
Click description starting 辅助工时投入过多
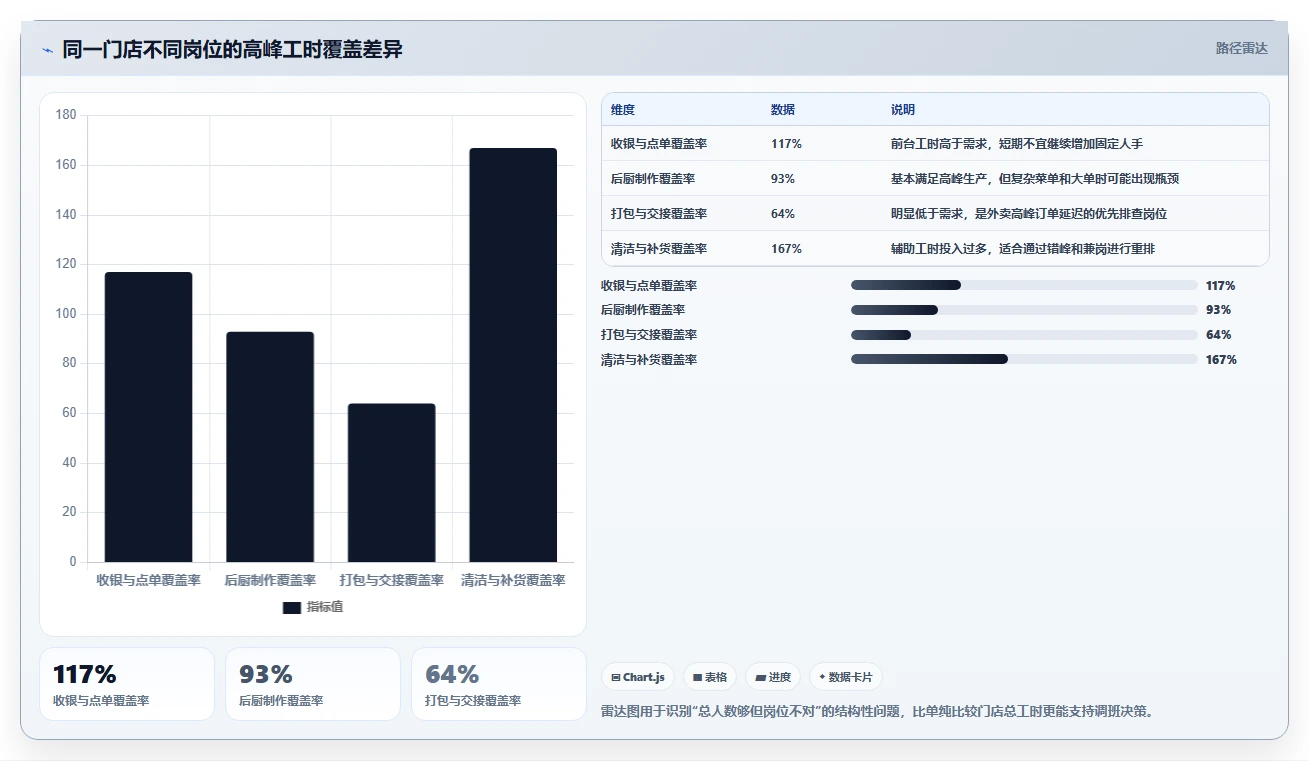click(x=1023, y=249)
